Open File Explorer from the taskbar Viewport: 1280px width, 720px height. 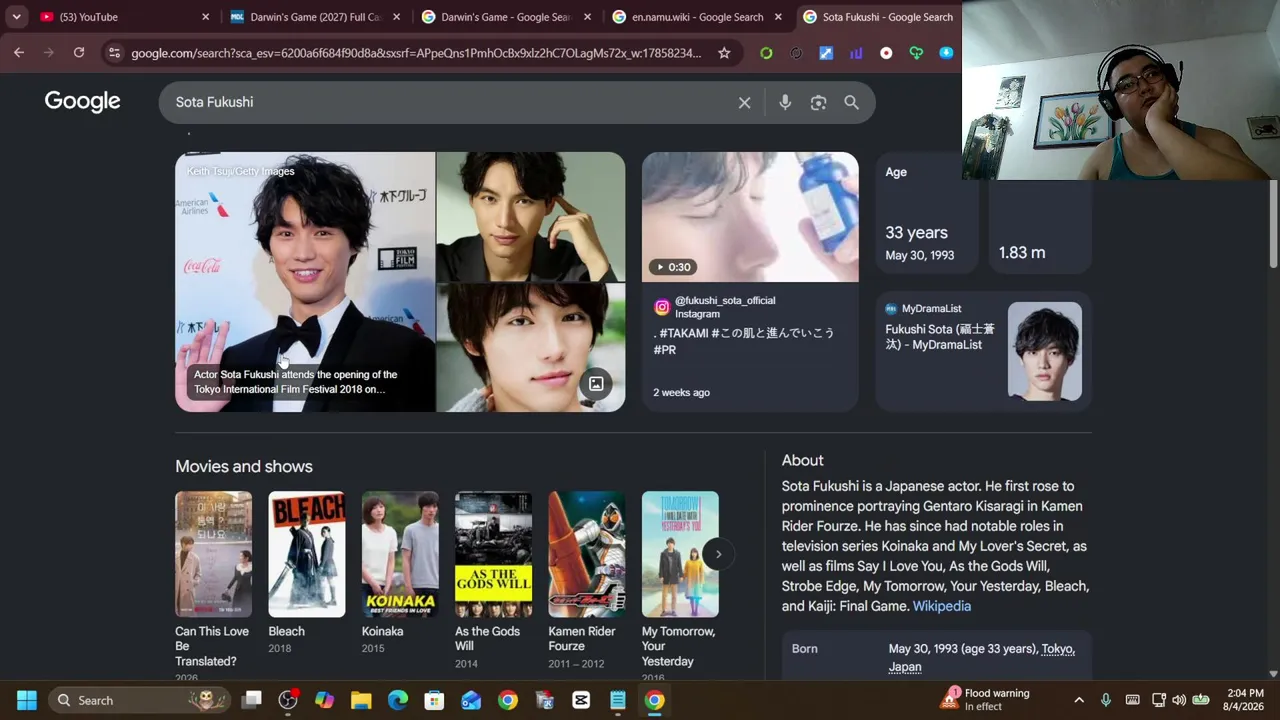tap(361, 700)
